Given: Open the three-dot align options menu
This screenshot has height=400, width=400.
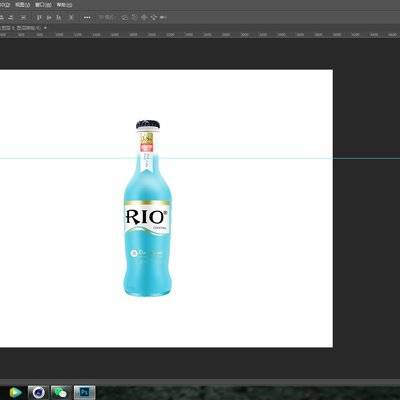Looking at the screenshot, I should tap(87, 17).
